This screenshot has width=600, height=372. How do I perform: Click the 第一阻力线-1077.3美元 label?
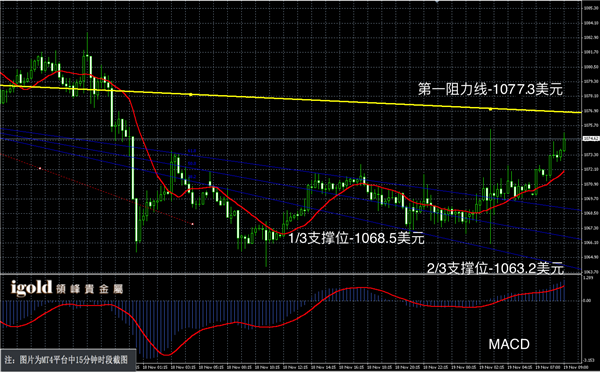[490, 89]
